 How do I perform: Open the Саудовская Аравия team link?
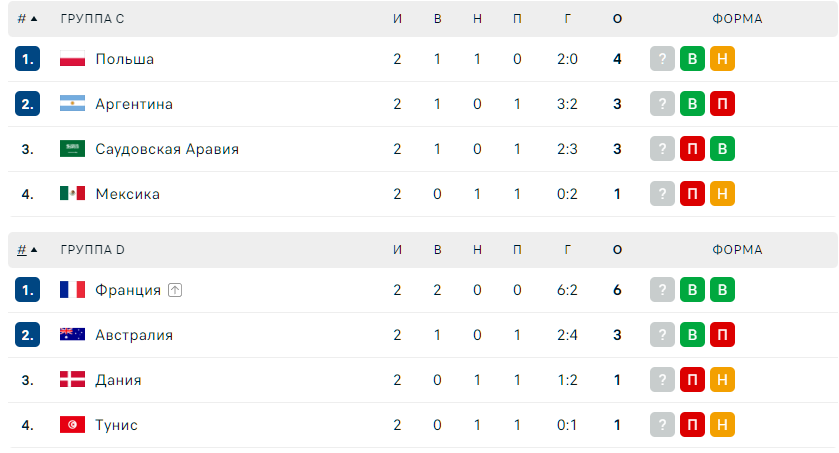tap(167, 149)
